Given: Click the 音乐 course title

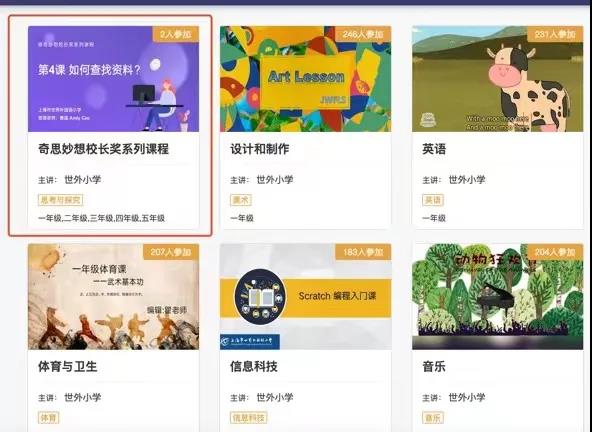Looking at the screenshot, I should (x=434, y=366).
